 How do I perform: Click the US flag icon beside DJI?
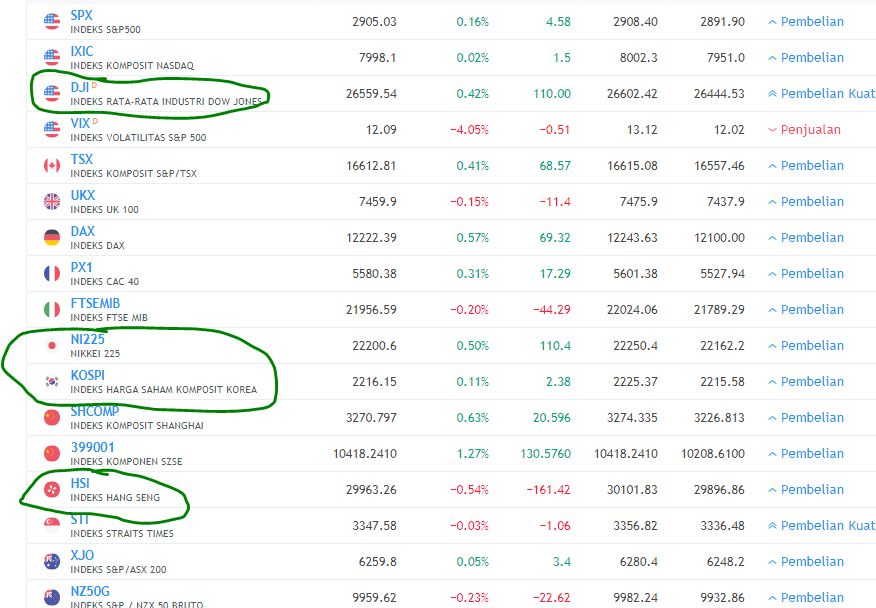pos(51,93)
